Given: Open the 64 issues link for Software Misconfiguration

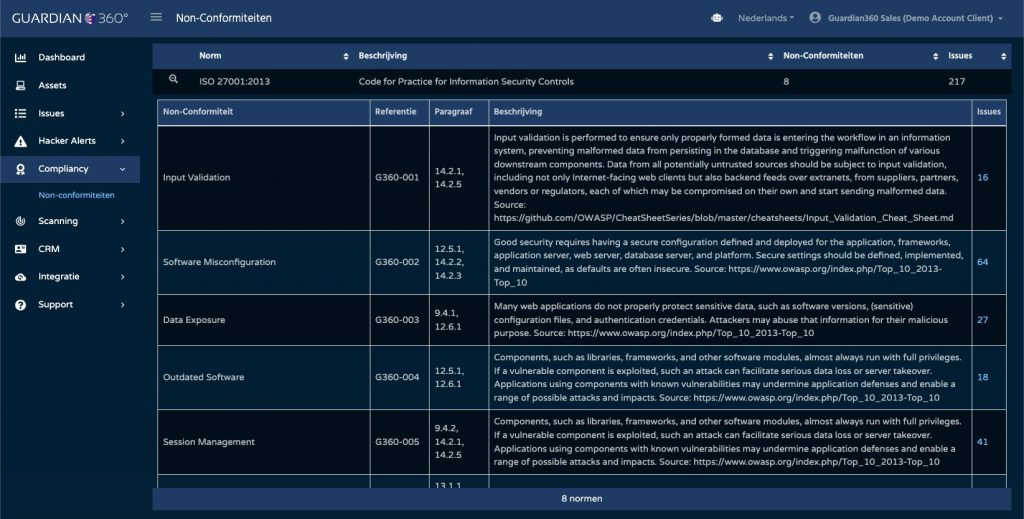Looking at the screenshot, I should pos(982,262).
